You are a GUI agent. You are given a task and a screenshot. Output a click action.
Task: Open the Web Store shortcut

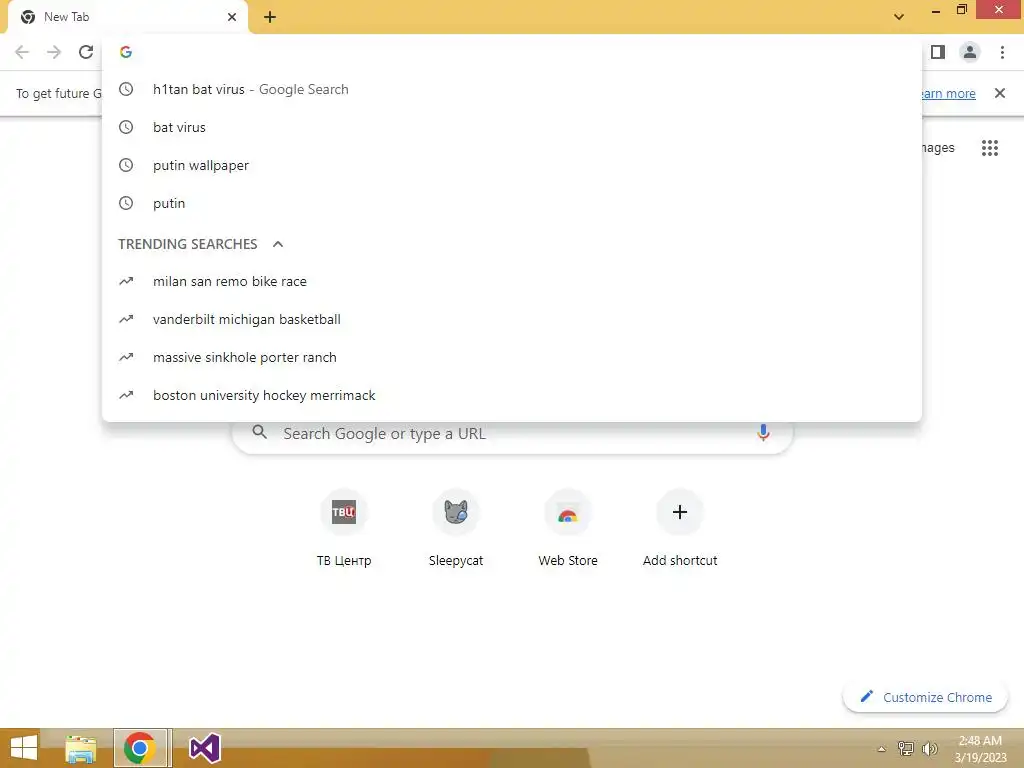pos(568,528)
